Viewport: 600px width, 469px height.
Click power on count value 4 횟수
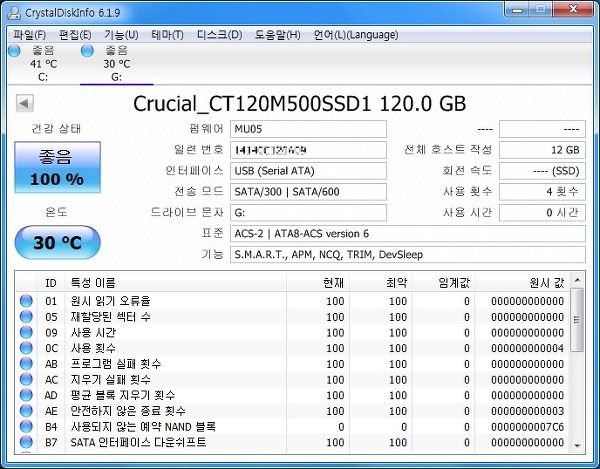(542, 192)
